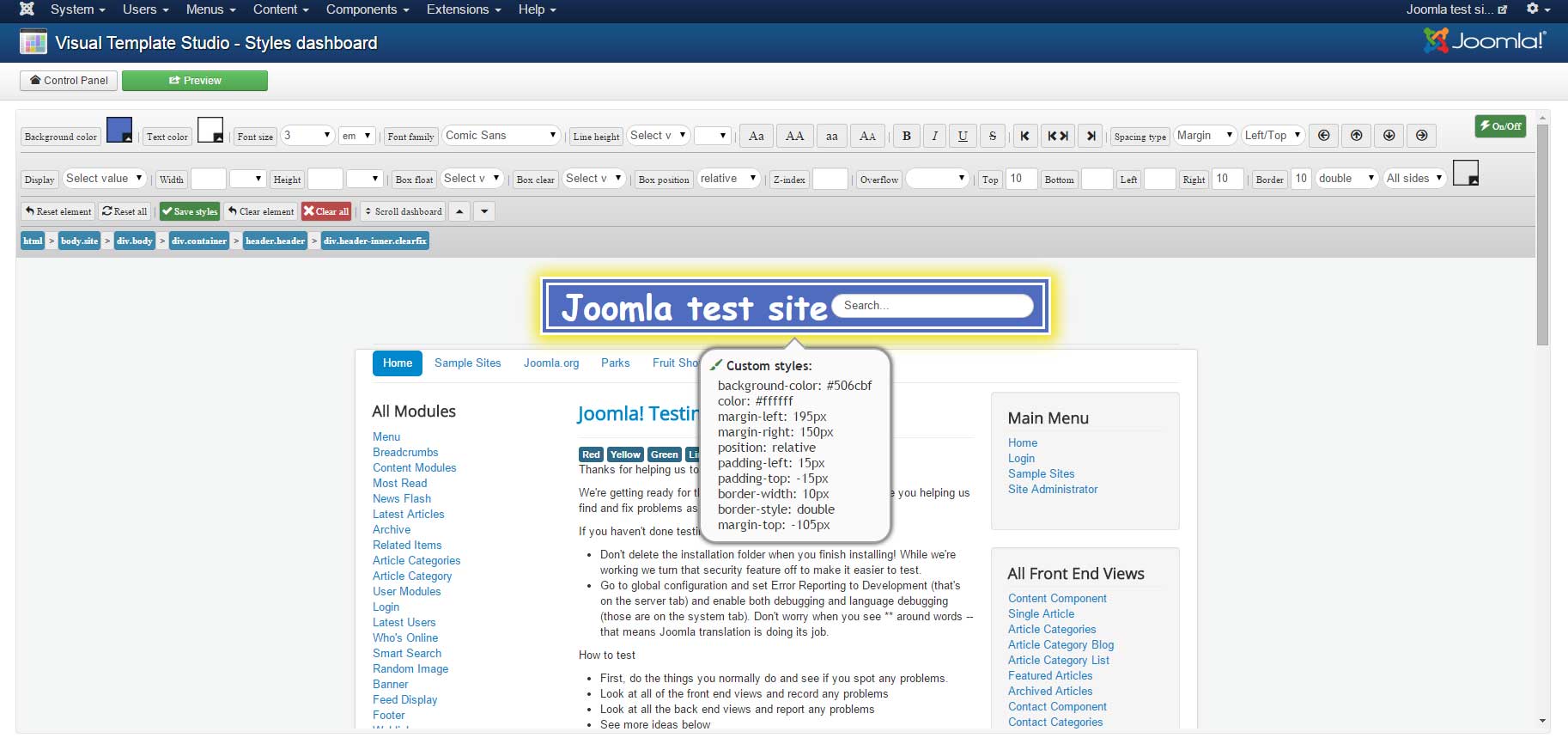Screen dimensions: 1568x750
Task: Open the Line height value dropdown
Action: pyautogui.click(x=659, y=136)
